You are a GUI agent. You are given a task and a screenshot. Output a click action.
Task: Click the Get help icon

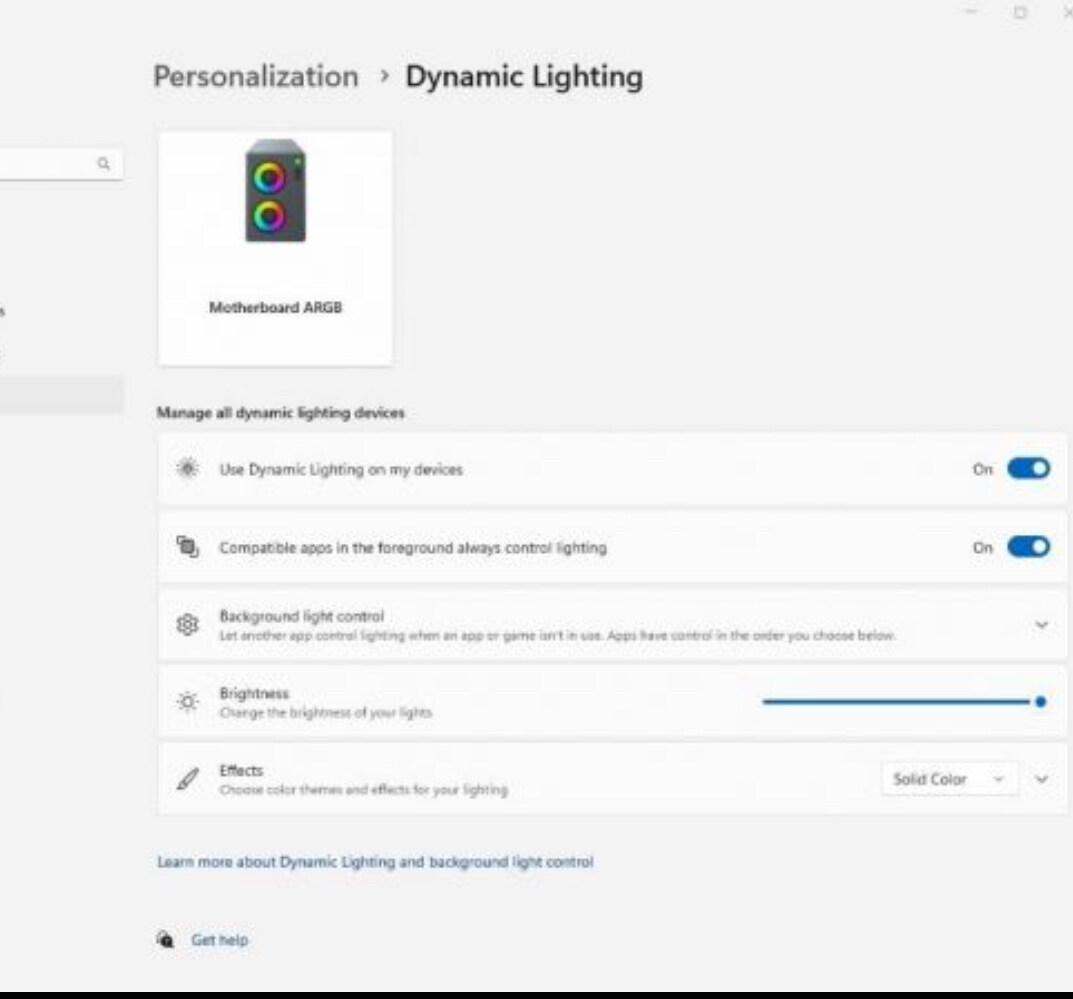pos(167,940)
